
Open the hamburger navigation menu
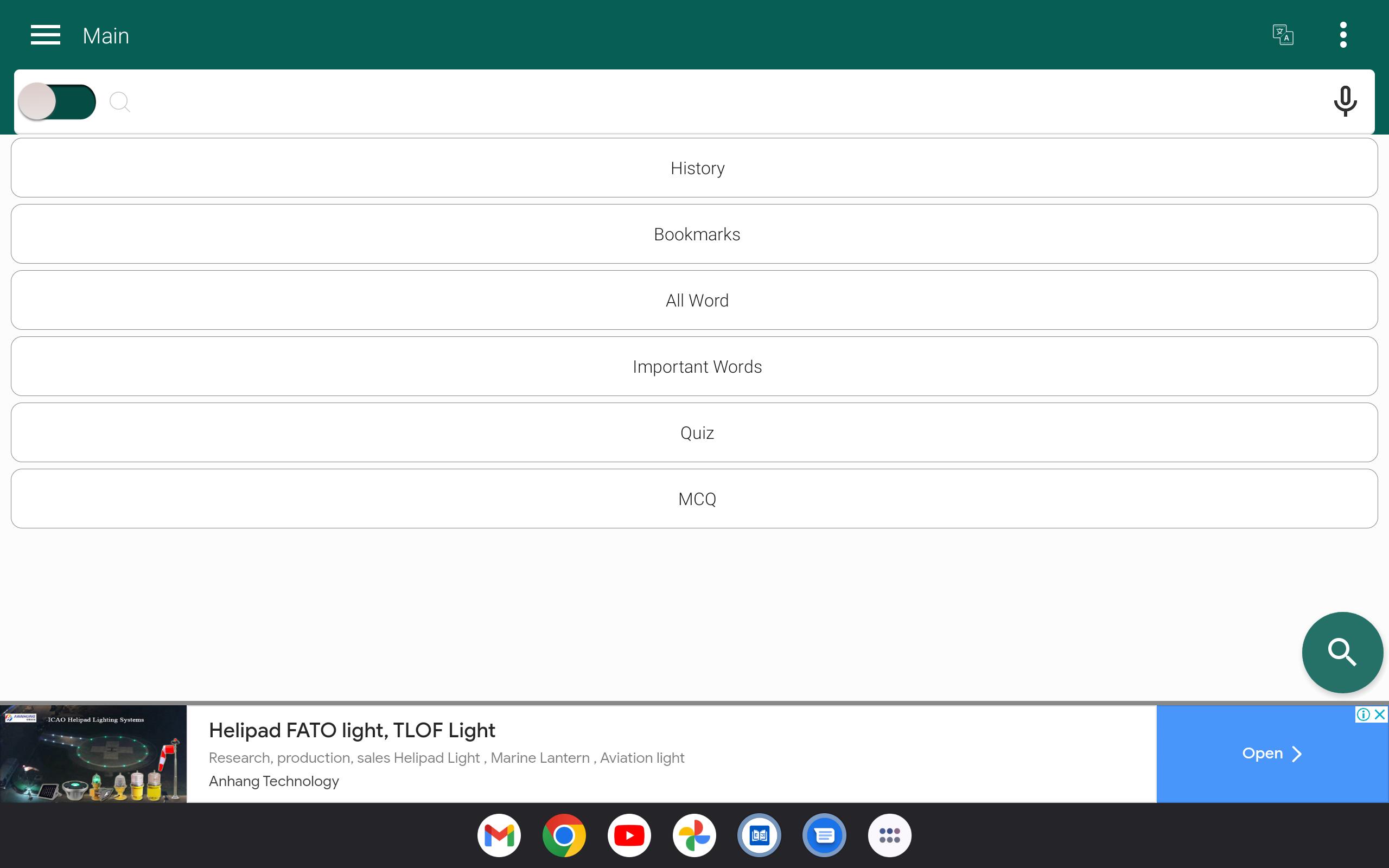point(46,35)
